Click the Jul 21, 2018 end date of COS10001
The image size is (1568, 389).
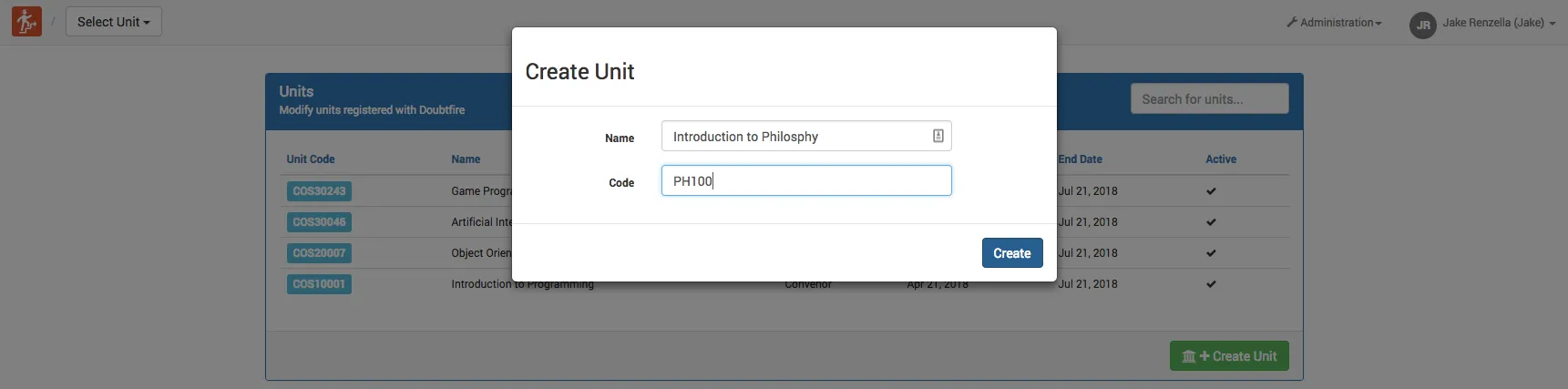tap(1088, 284)
